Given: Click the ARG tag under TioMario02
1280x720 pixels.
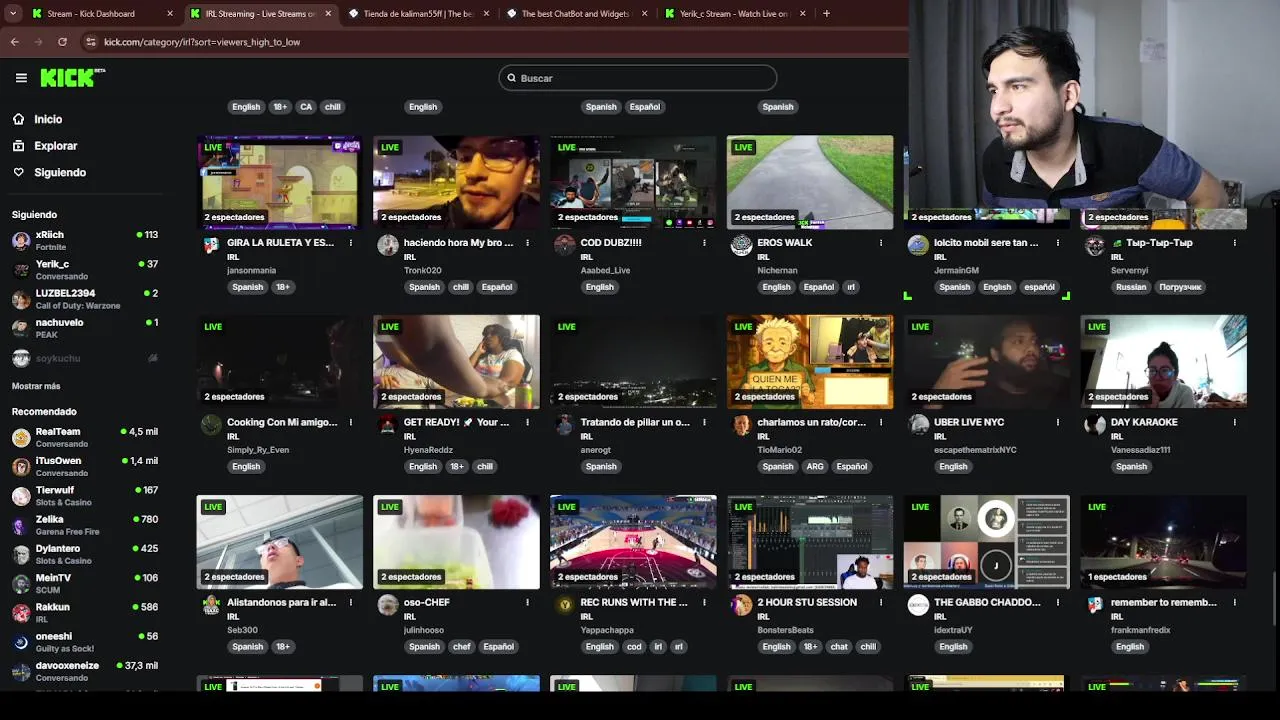Looking at the screenshot, I should [x=815, y=467].
